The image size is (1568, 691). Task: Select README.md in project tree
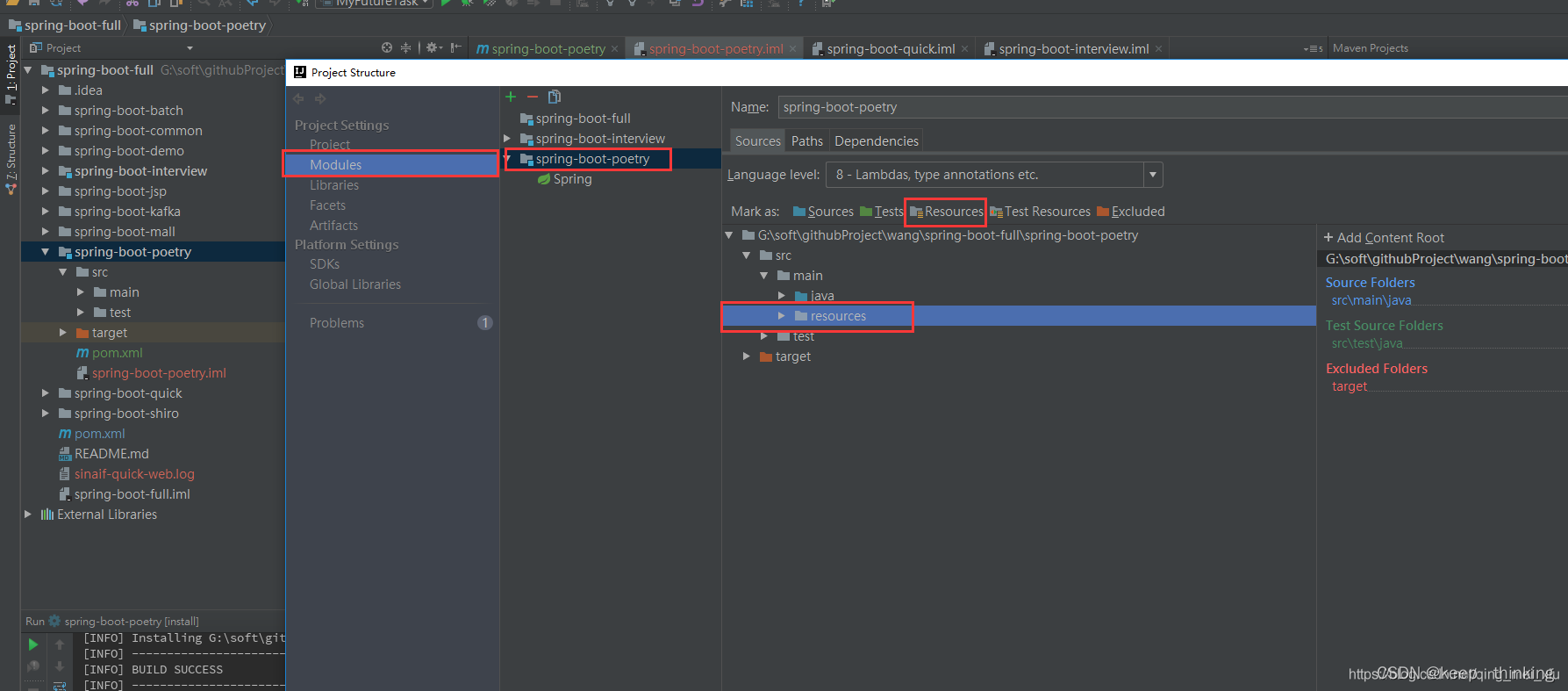pos(104,454)
